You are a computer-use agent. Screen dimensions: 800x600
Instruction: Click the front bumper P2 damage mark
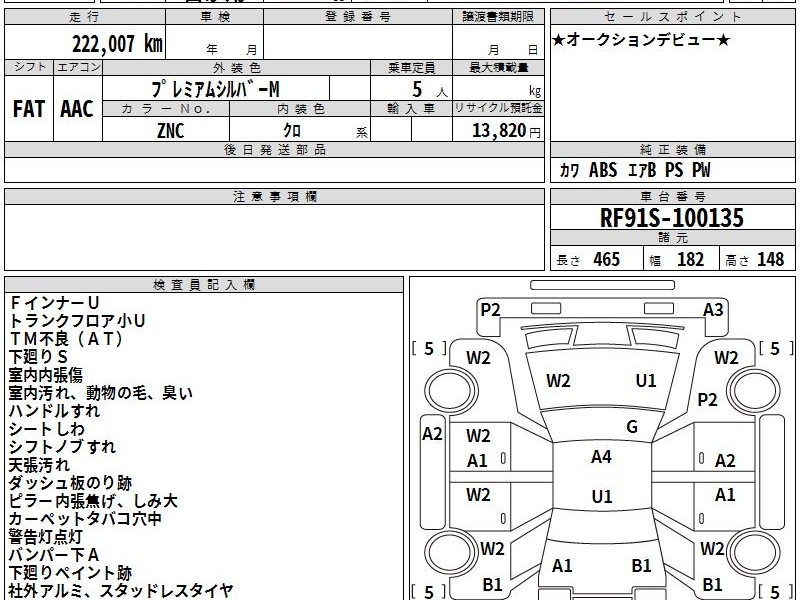[490, 309]
